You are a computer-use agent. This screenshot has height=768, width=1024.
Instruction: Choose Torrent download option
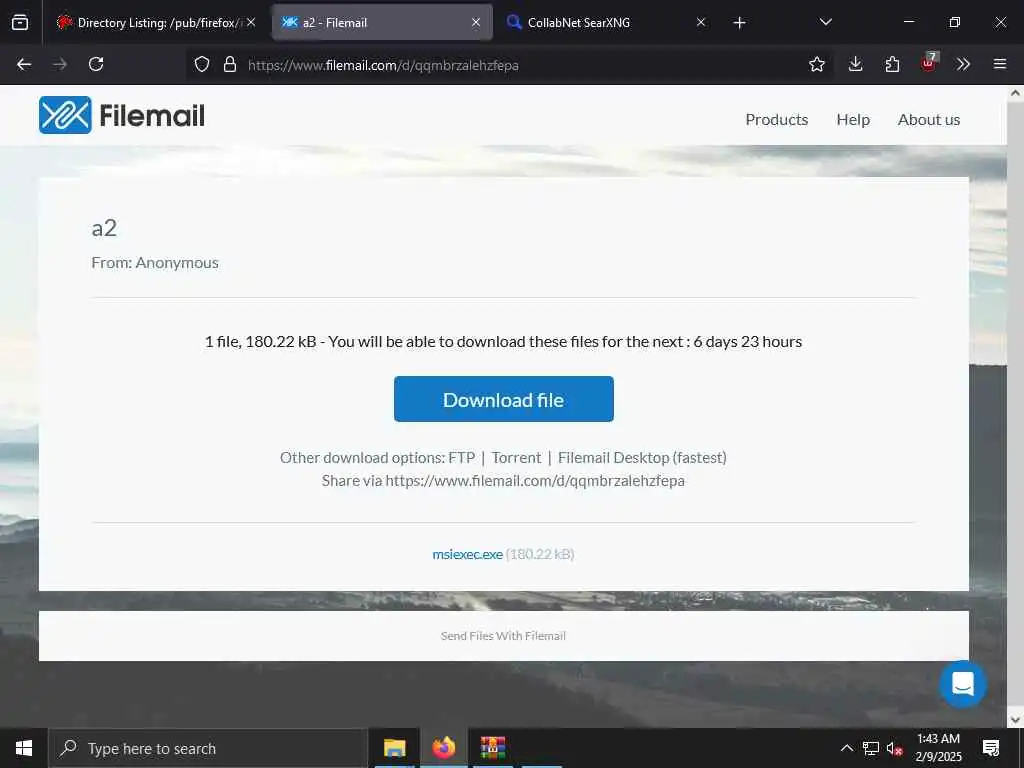coord(516,458)
